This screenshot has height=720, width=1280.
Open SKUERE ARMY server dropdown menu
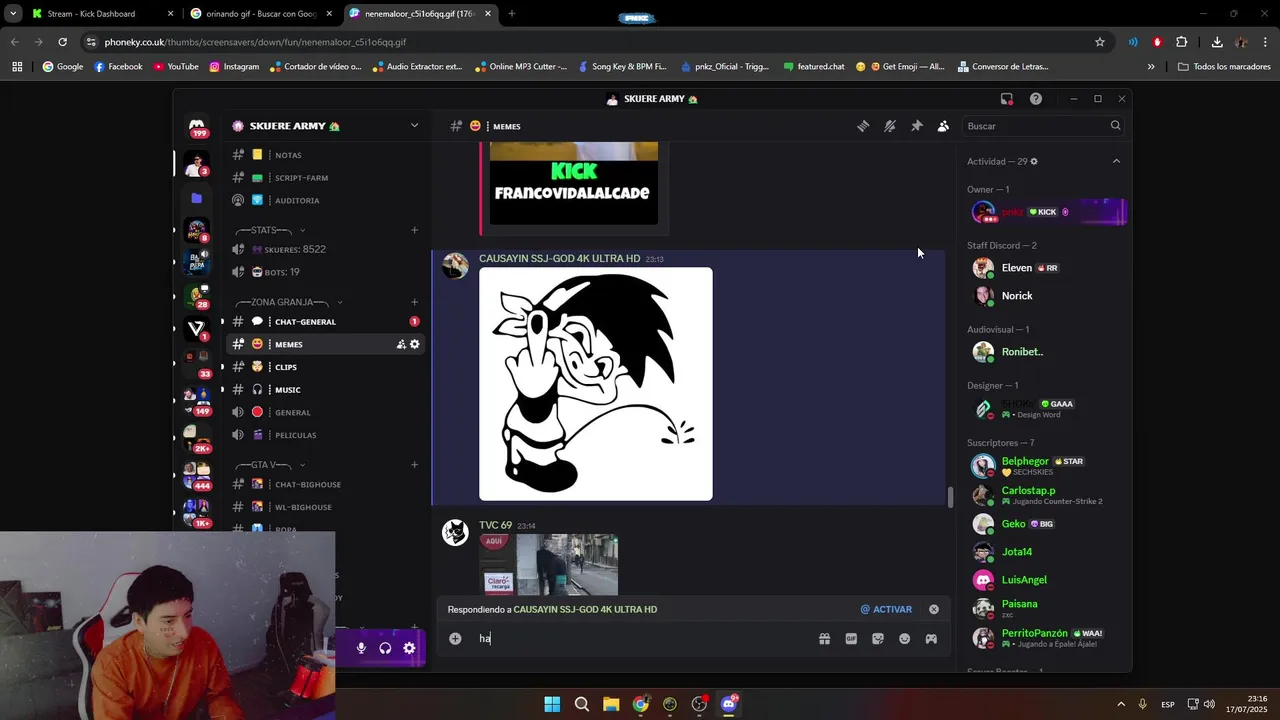click(414, 126)
